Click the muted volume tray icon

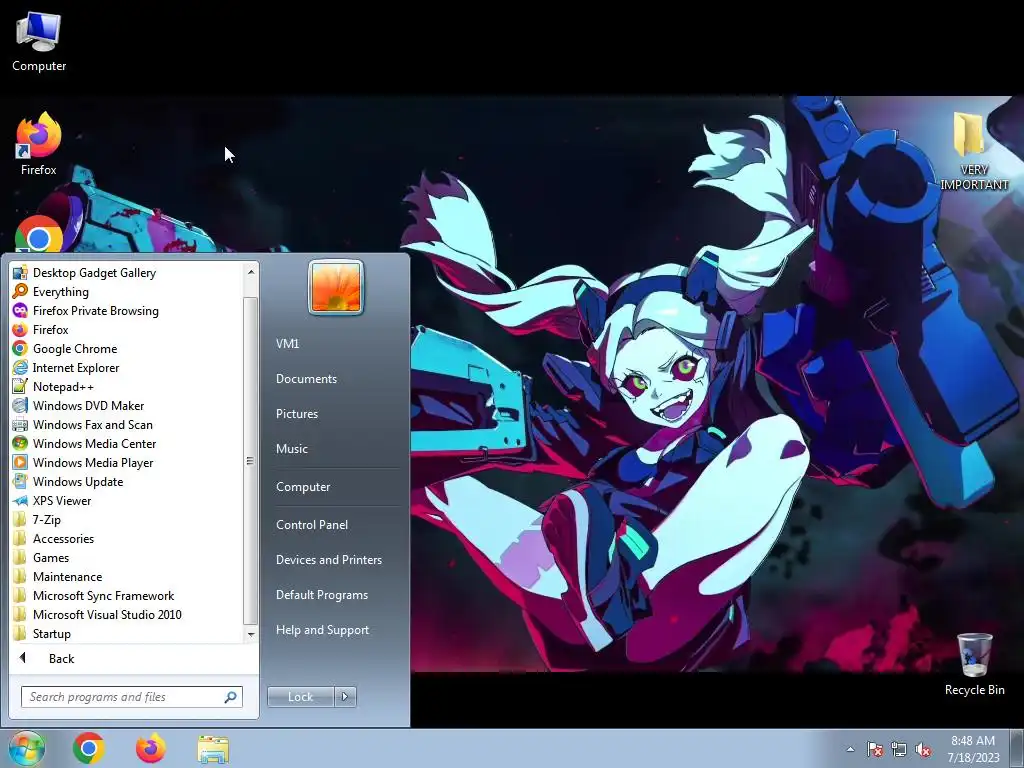[x=923, y=749]
